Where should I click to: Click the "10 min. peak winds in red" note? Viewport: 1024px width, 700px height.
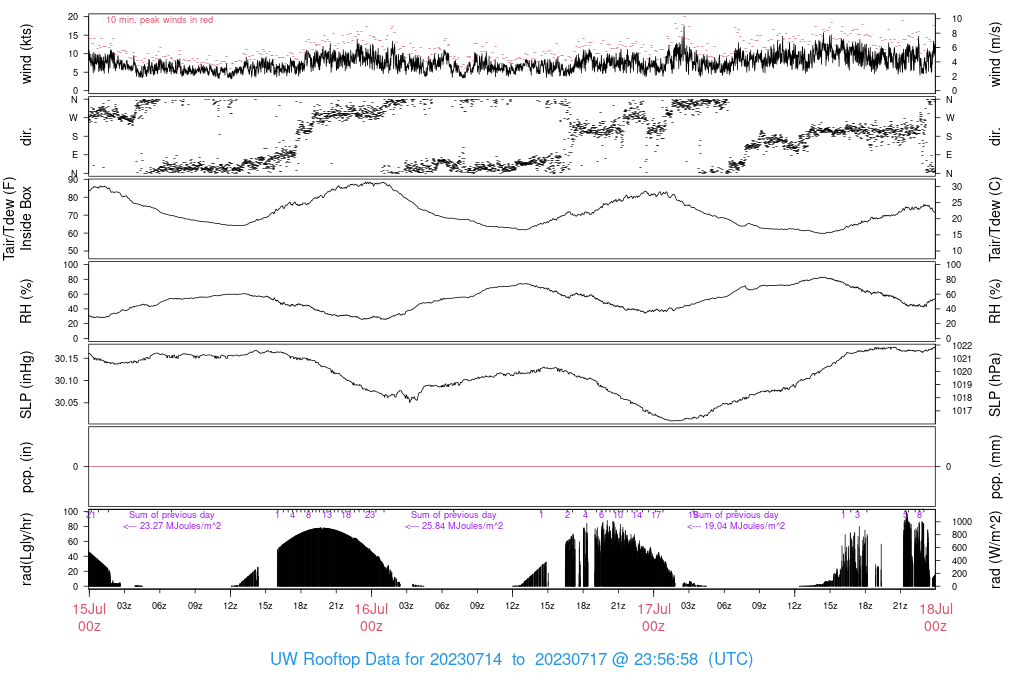pos(159,20)
